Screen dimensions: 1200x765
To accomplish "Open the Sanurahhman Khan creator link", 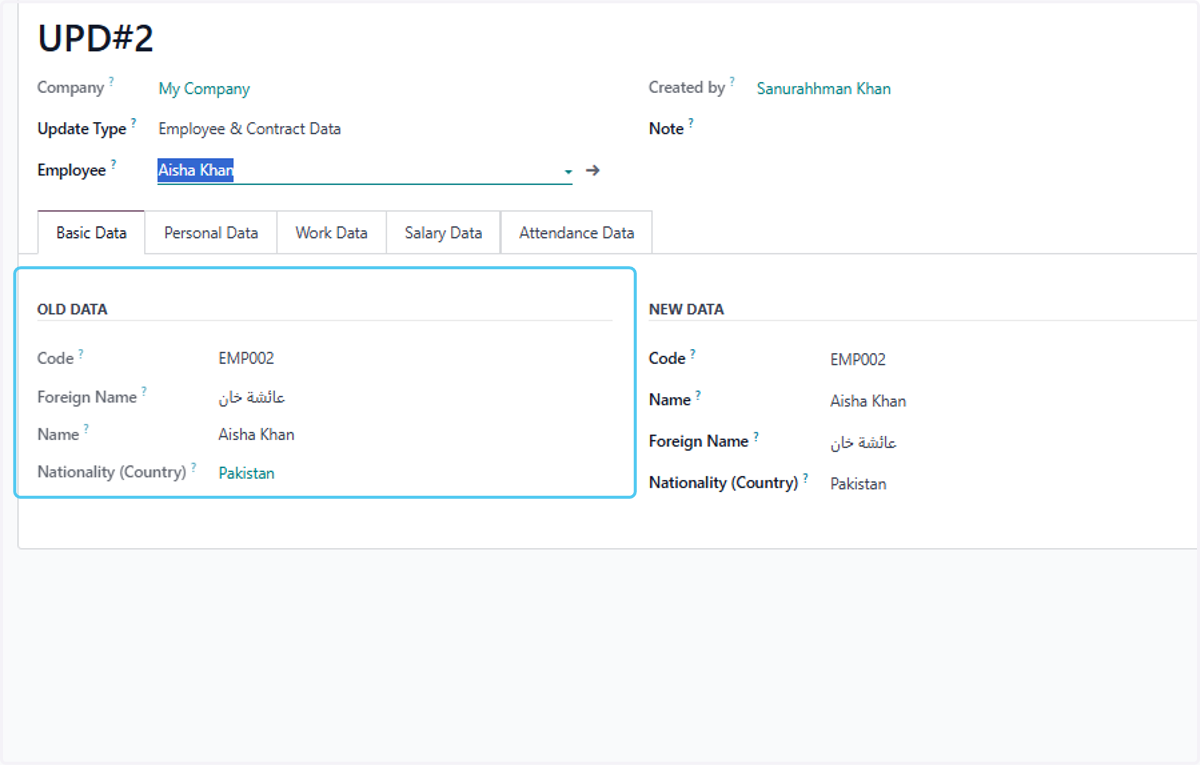I will [823, 89].
